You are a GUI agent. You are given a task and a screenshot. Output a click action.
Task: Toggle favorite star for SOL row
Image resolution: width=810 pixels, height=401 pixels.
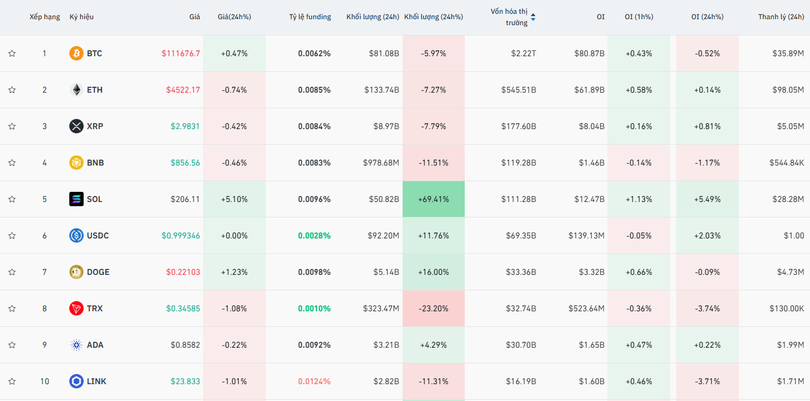[12, 200]
